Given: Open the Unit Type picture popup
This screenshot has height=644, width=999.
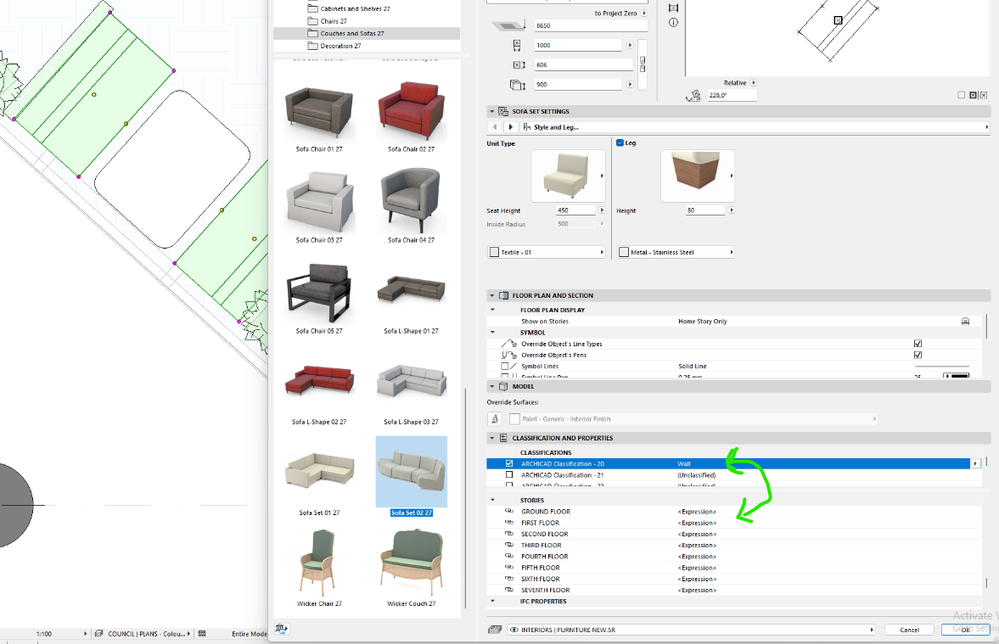Looking at the screenshot, I should point(568,176).
